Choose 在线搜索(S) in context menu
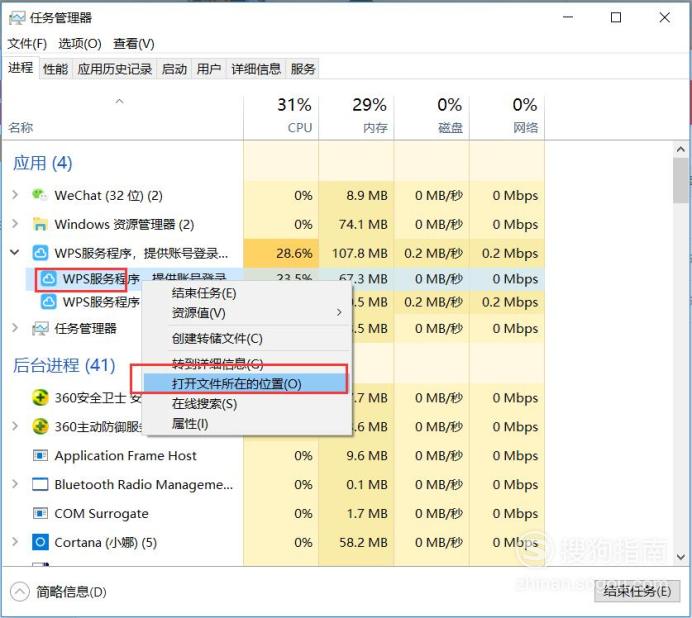The width and height of the screenshot is (692, 618). [x=247, y=404]
